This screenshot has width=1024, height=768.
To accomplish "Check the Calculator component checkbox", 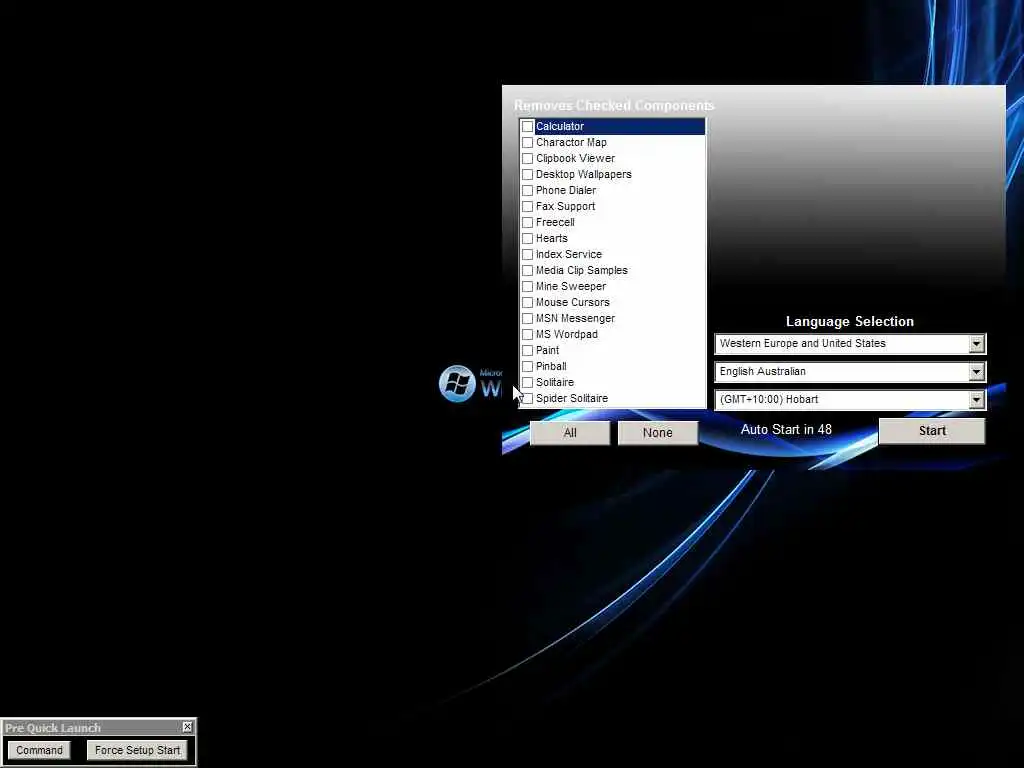I will 528,126.
